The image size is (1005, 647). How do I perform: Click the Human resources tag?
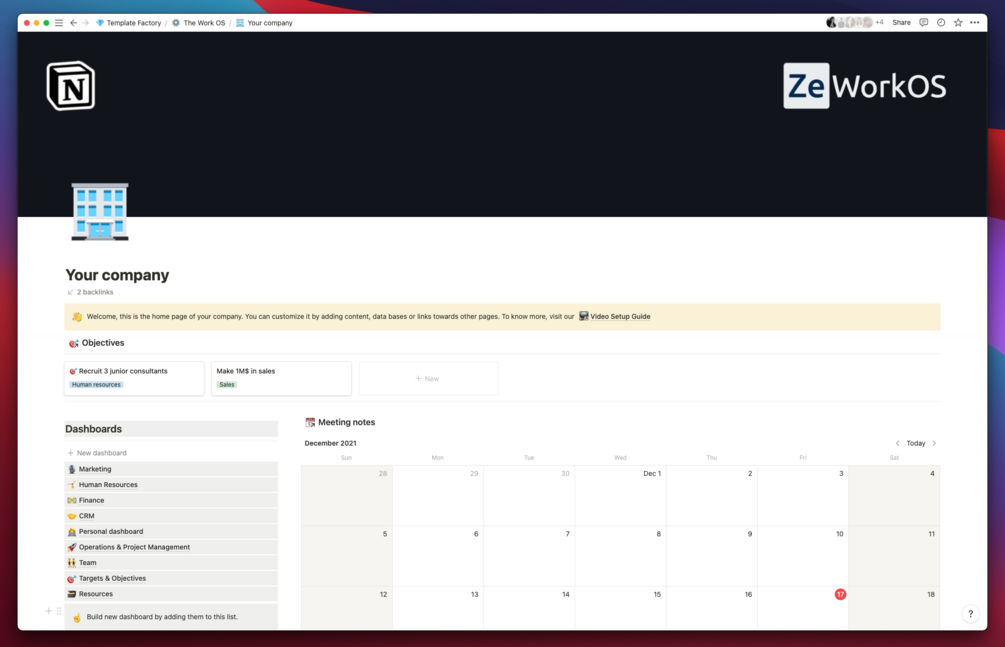(96, 385)
